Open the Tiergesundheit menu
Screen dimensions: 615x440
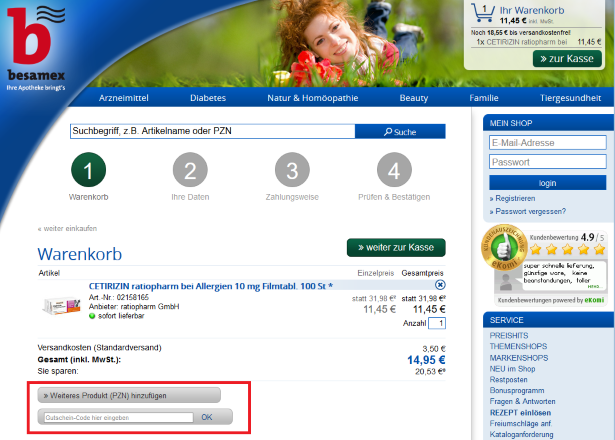point(570,98)
